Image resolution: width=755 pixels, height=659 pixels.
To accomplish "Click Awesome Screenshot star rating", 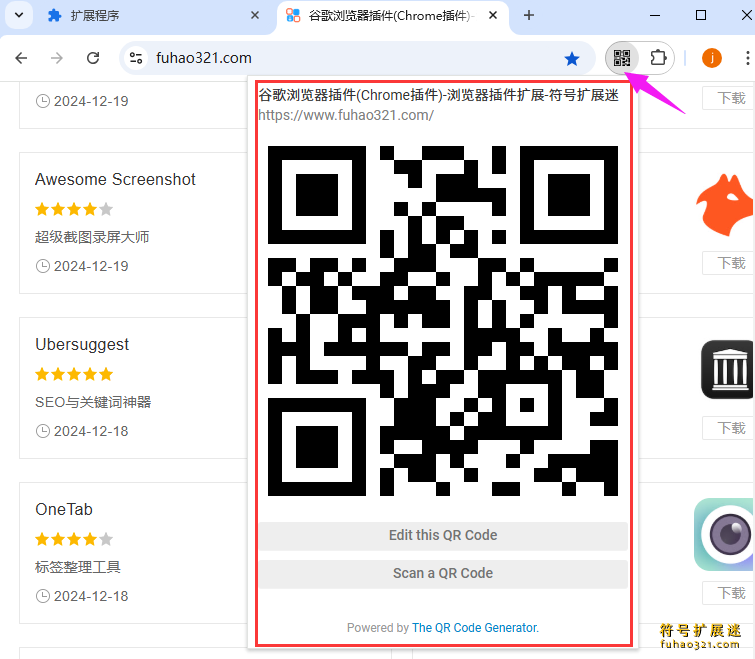I will [x=74, y=209].
